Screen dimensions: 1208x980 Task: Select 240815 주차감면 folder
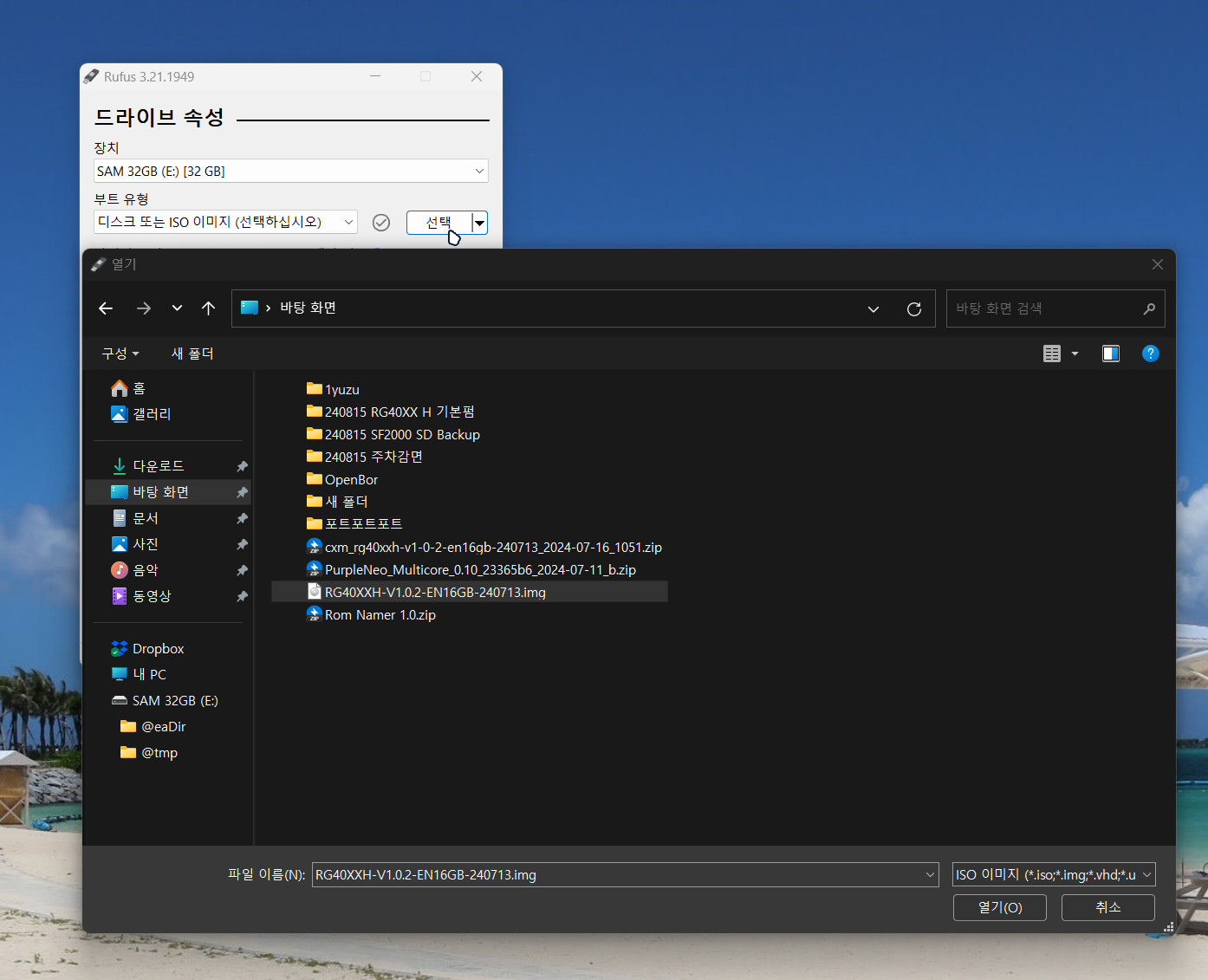point(365,457)
